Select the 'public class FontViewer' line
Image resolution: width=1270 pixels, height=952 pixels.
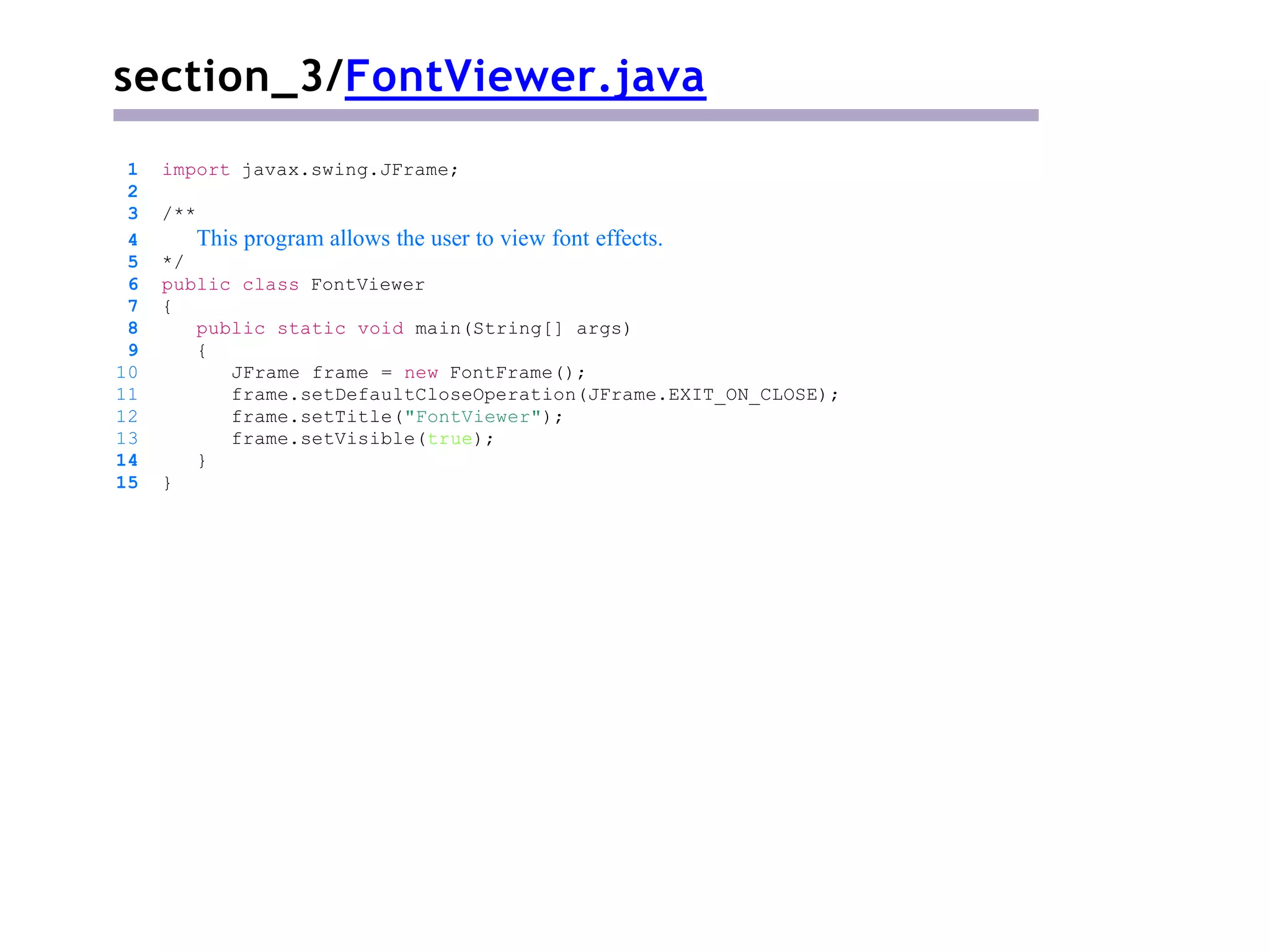[x=293, y=284]
